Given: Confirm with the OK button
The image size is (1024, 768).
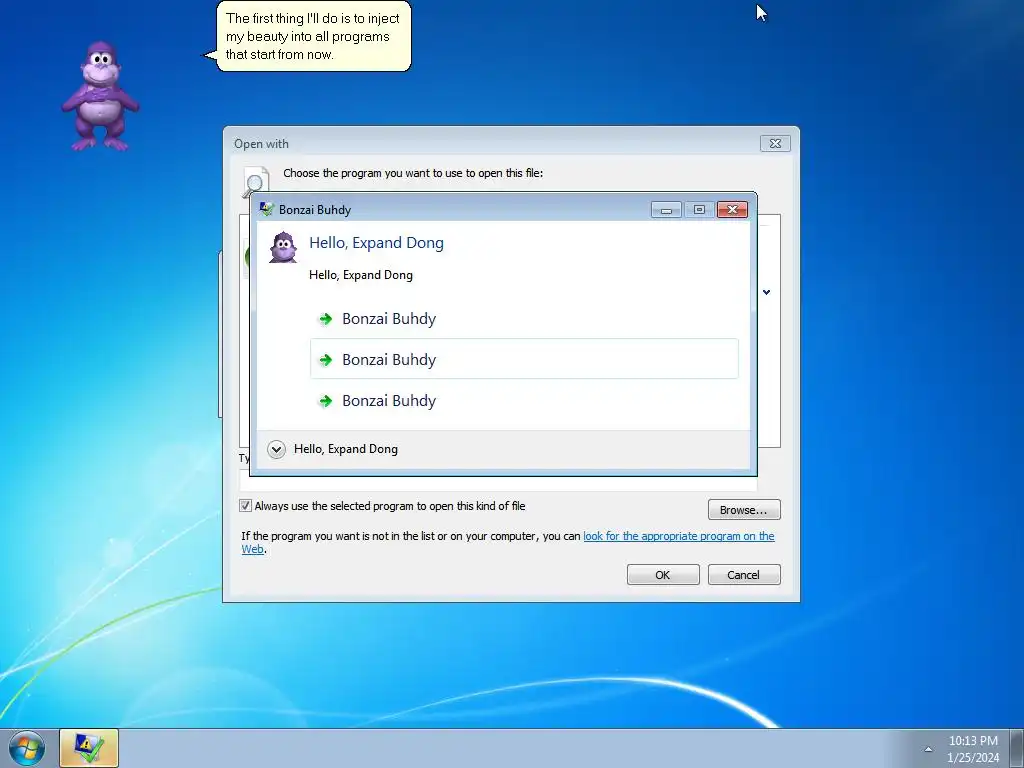Looking at the screenshot, I should (x=663, y=575).
